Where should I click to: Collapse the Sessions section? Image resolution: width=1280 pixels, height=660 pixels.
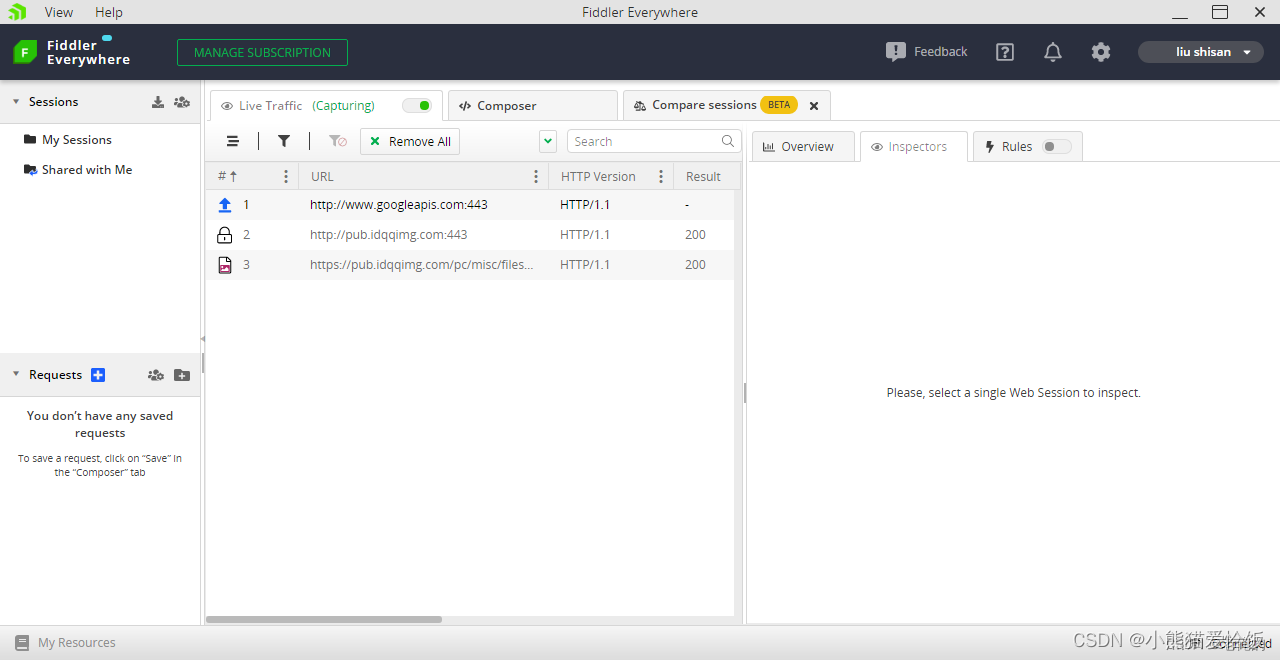point(16,102)
